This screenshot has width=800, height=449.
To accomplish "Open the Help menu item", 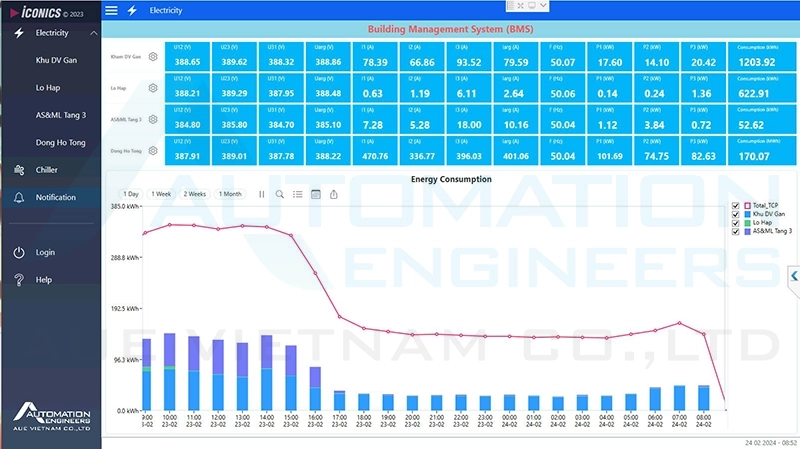I will [44, 280].
